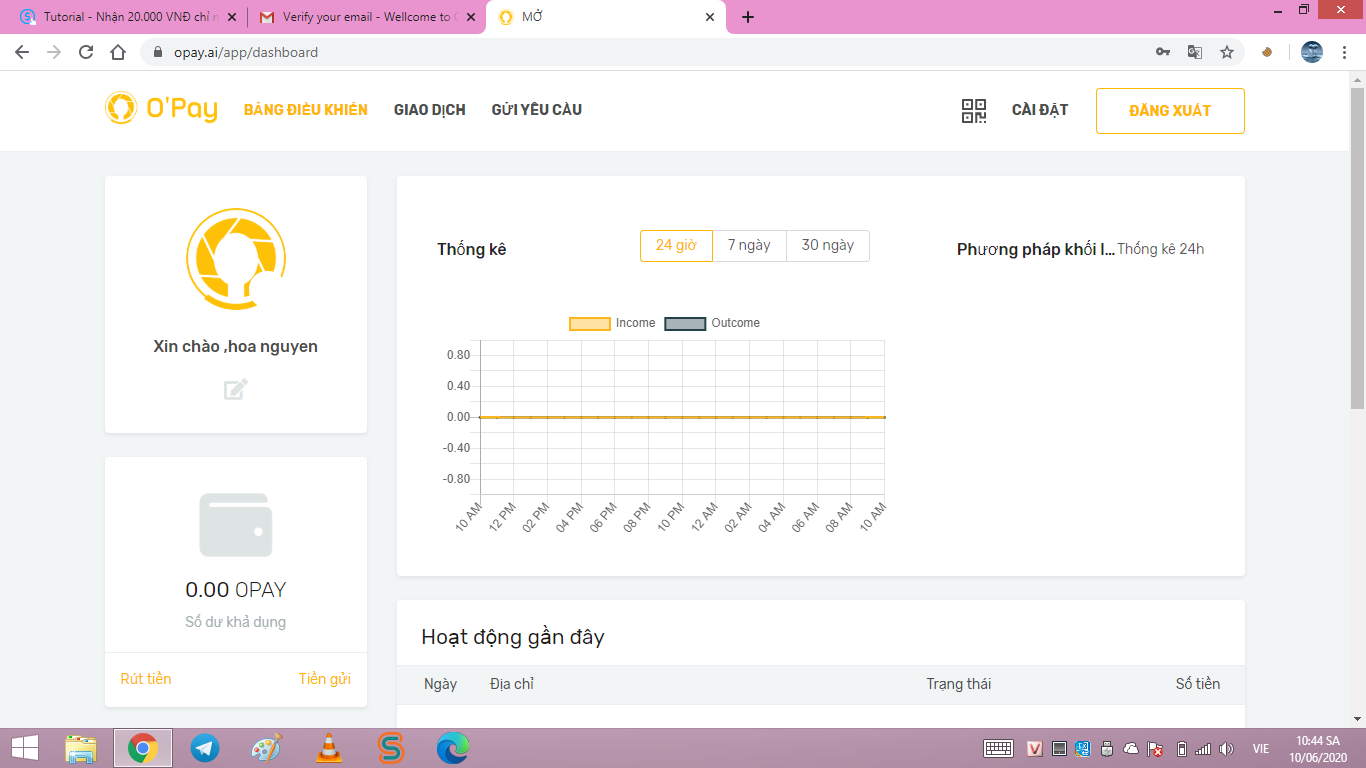Close the Verify your email tab
The height and width of the screenshot is (768, 1366).
point(471,17)
